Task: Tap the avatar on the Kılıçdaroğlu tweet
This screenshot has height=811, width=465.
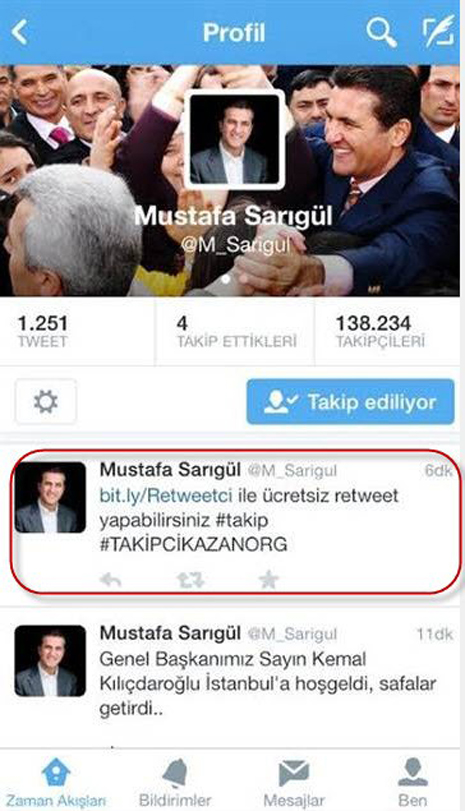Action: click(50, 661)
